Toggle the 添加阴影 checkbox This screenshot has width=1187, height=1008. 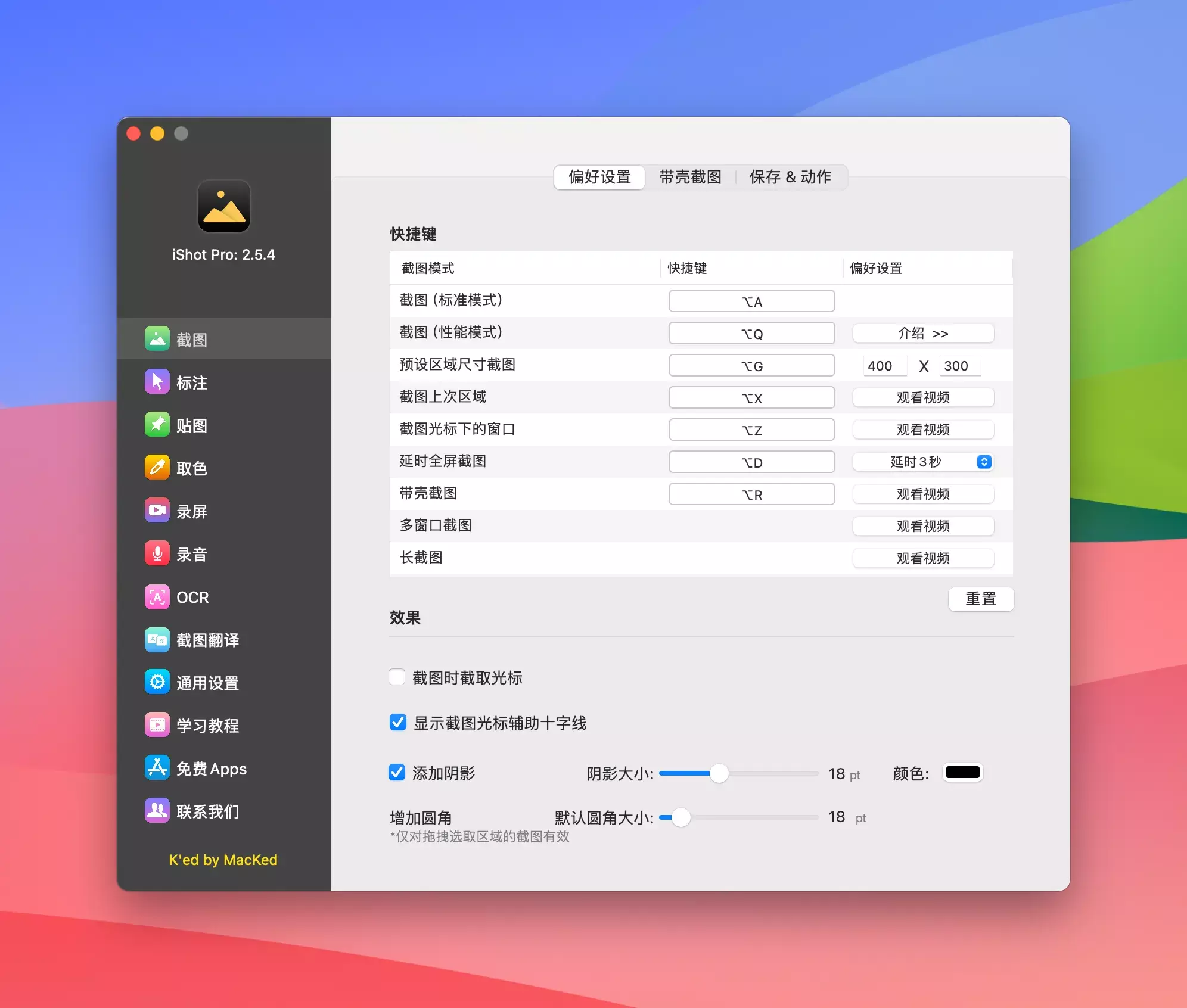(x=397, y=773)
